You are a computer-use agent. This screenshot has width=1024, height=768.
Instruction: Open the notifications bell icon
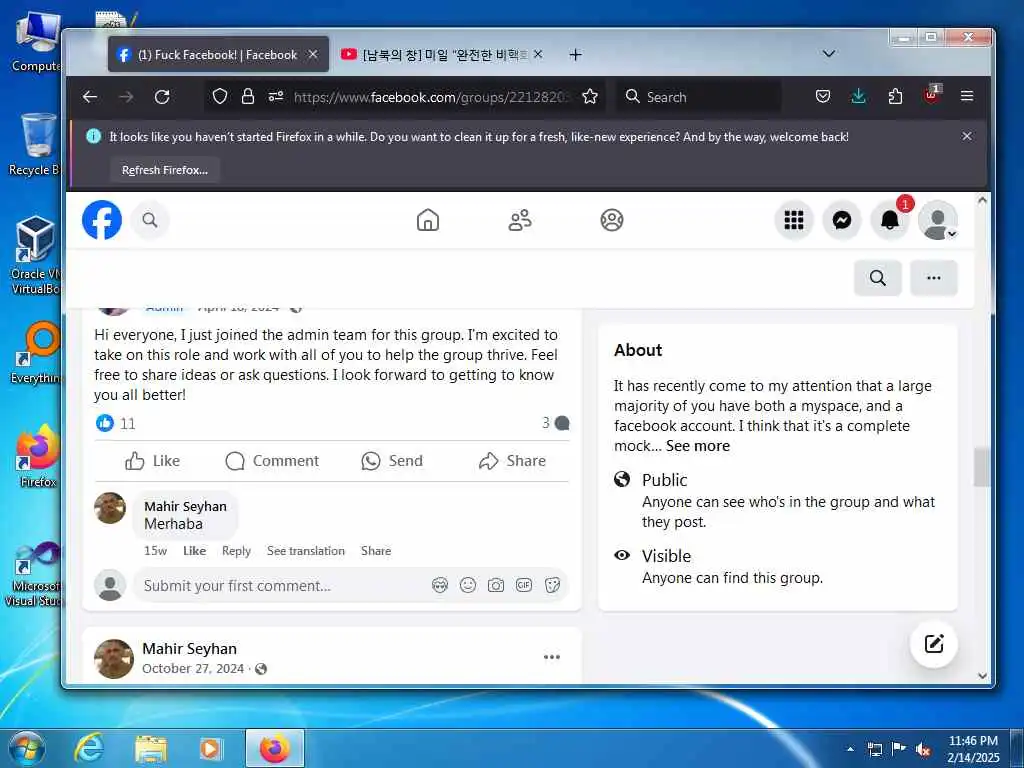889,220
